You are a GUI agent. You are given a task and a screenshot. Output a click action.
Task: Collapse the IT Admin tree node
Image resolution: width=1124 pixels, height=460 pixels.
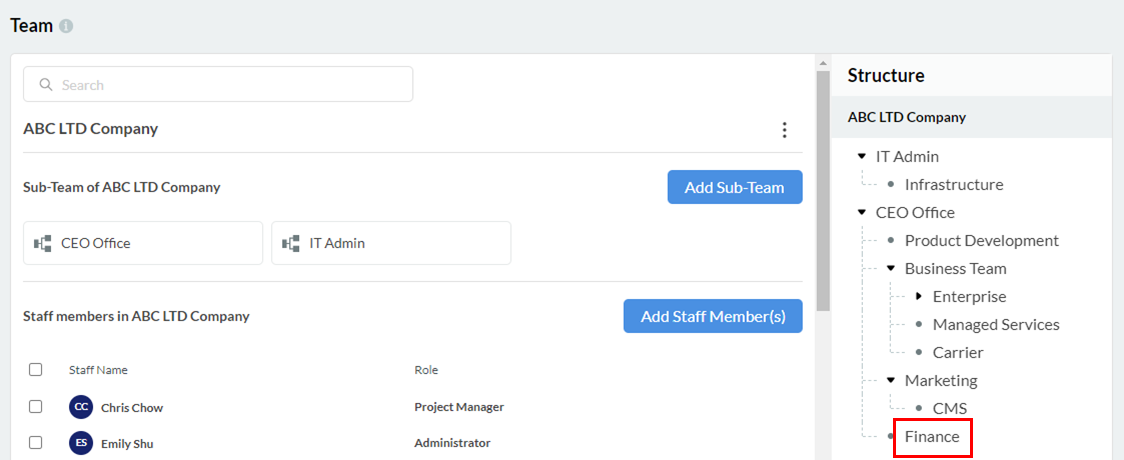[x=862, y=157]
